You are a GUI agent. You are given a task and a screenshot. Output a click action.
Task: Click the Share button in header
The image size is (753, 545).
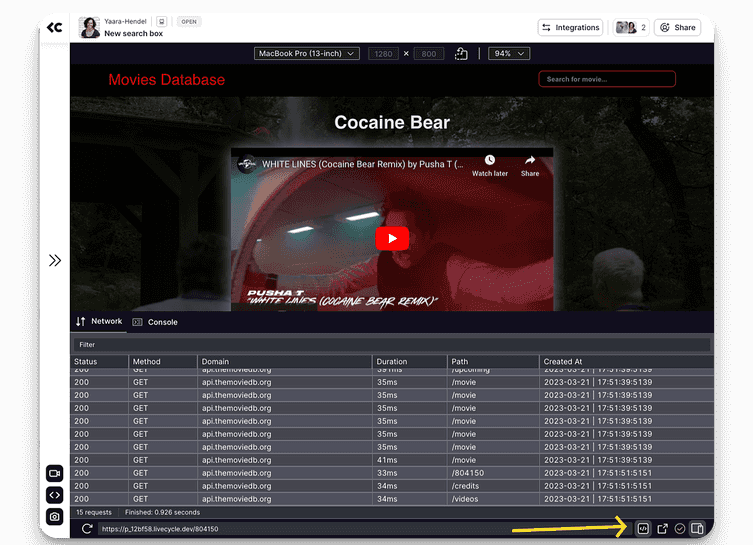(x=678, y=27)
